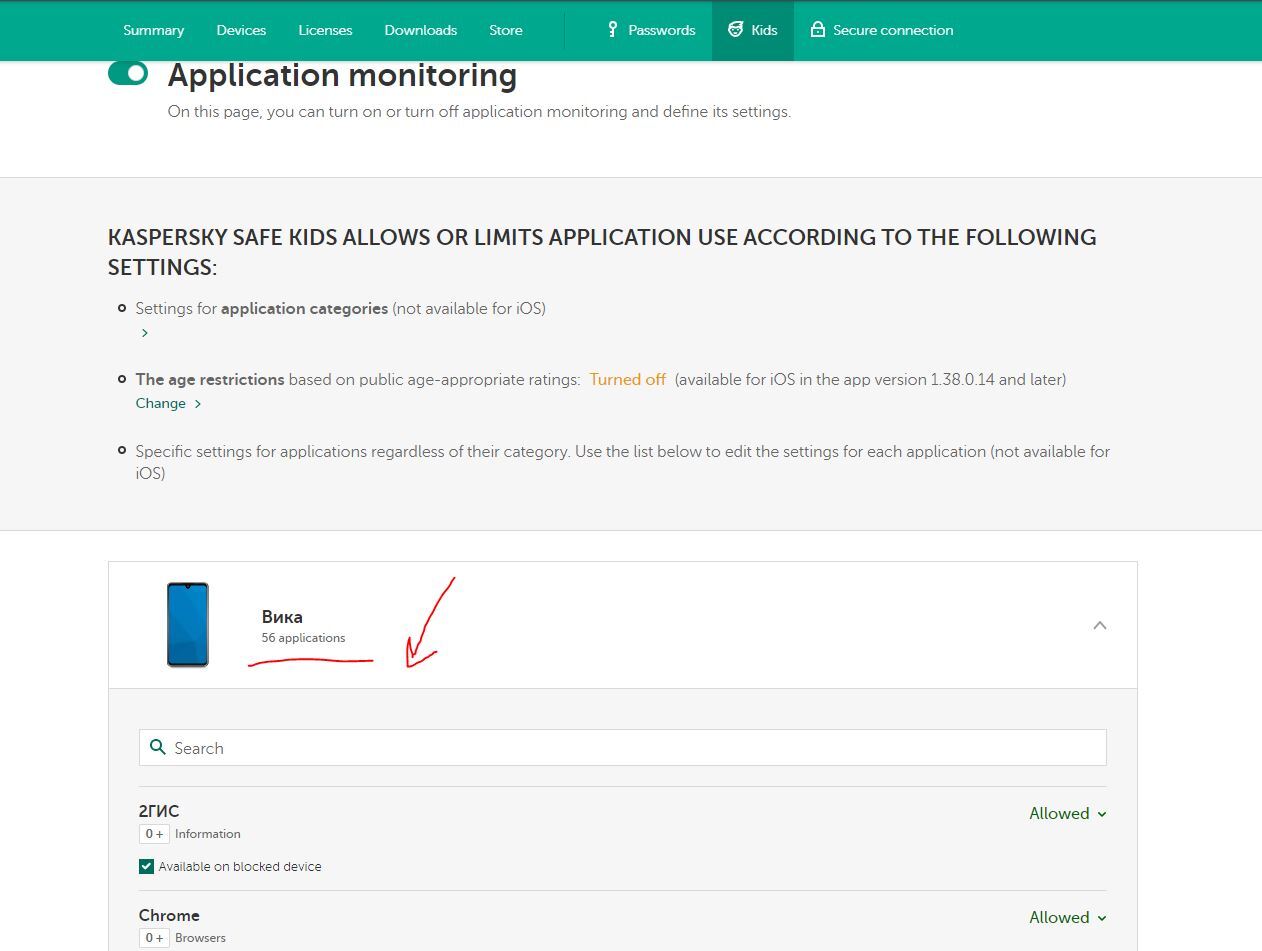Click the Secure connection lock icon
The image size is (1262, 951).
pos(818,30)
